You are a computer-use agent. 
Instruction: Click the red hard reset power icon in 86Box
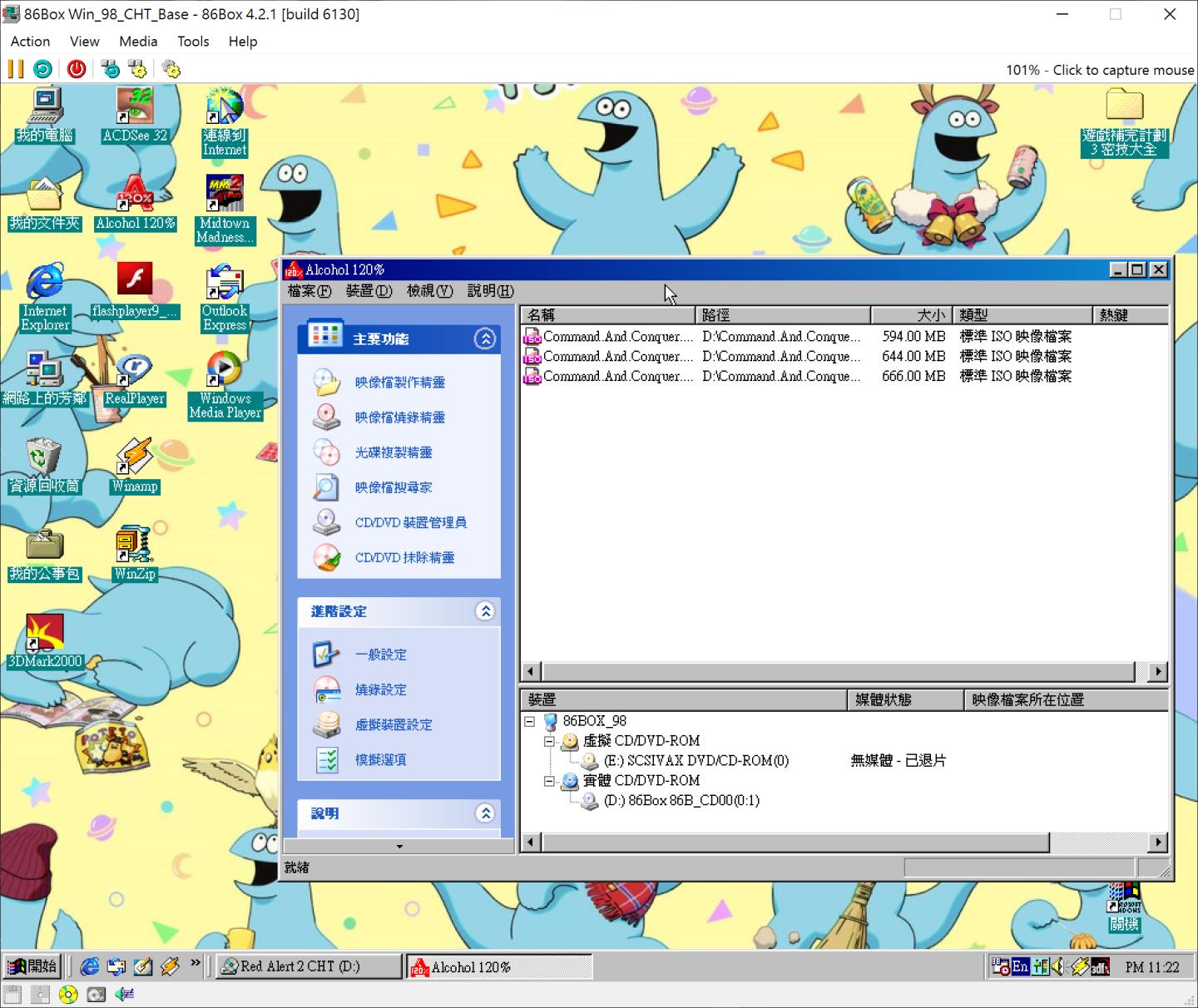point(77,69)
